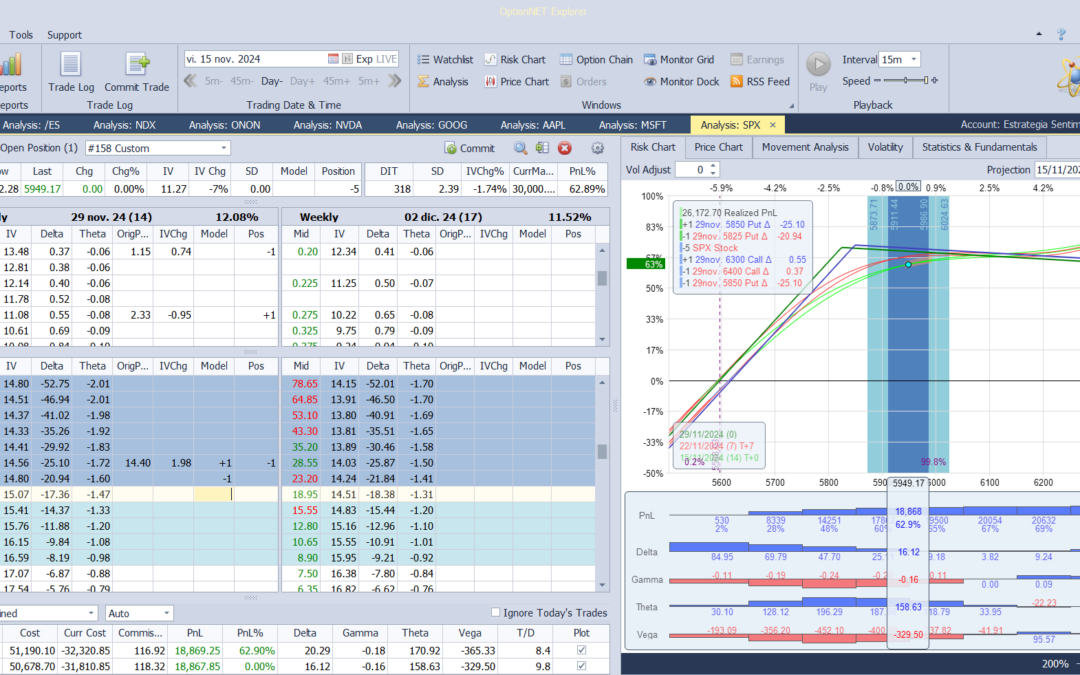Open the RSS Feed window
The height and width of the screenshot is (675, 1080).
(x=760, y=82)
